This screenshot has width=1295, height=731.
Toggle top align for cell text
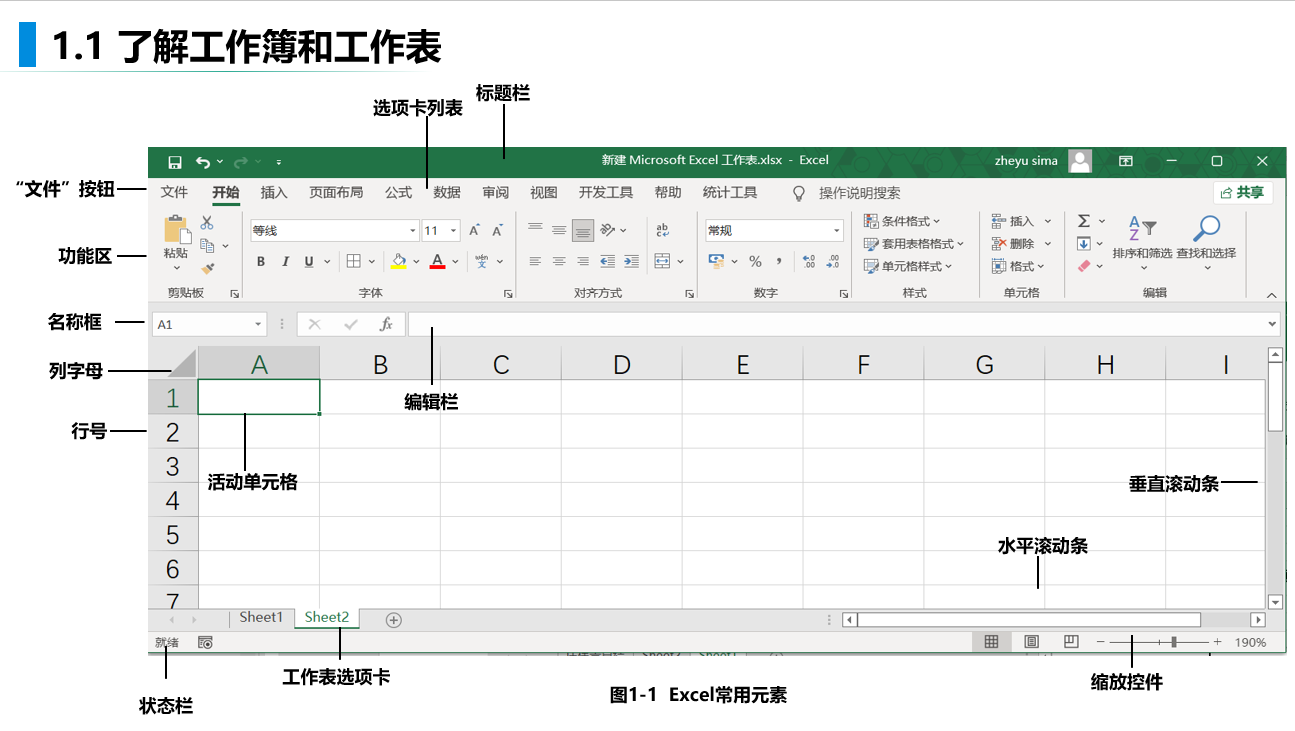pyautogui.click(x=535, y=230)
